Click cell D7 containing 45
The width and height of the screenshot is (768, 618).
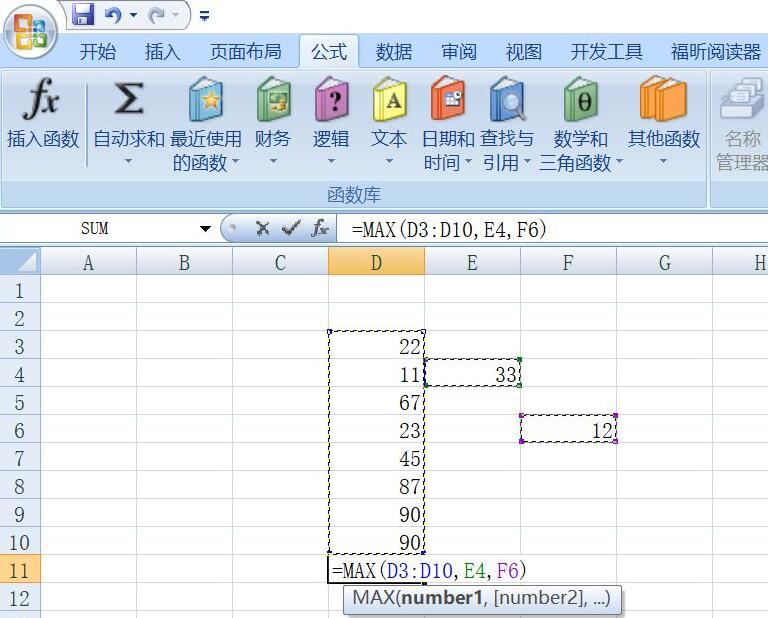coord(376,458)
